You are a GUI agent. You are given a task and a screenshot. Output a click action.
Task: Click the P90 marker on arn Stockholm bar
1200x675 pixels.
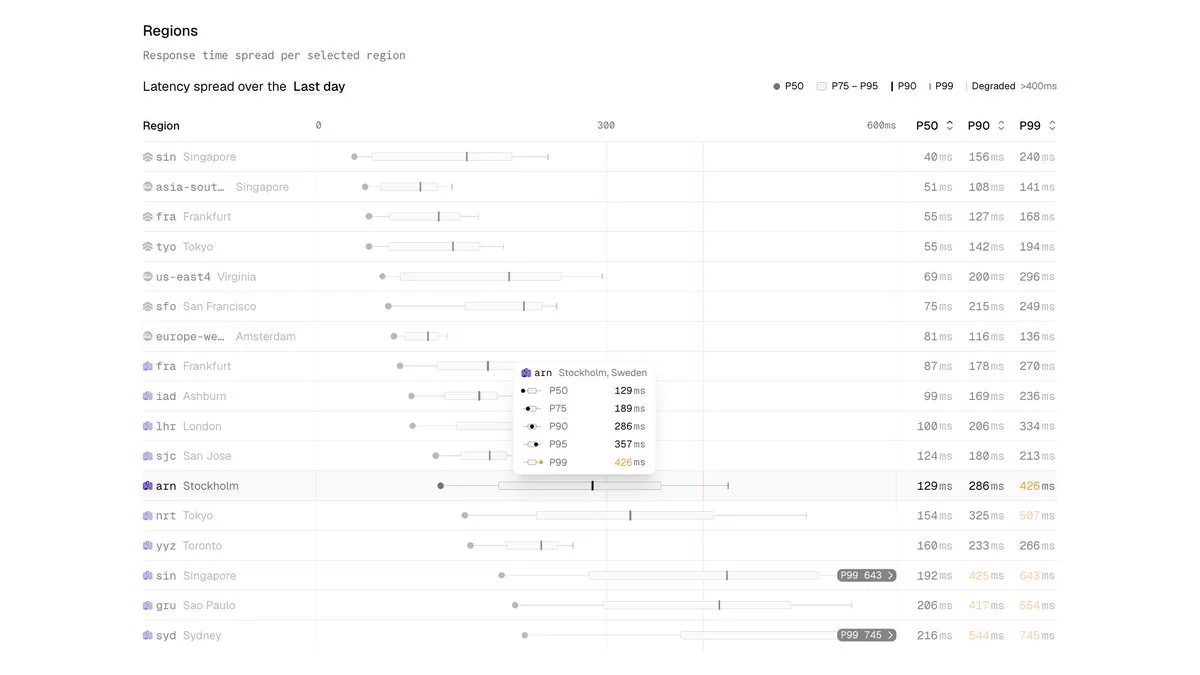592,486
